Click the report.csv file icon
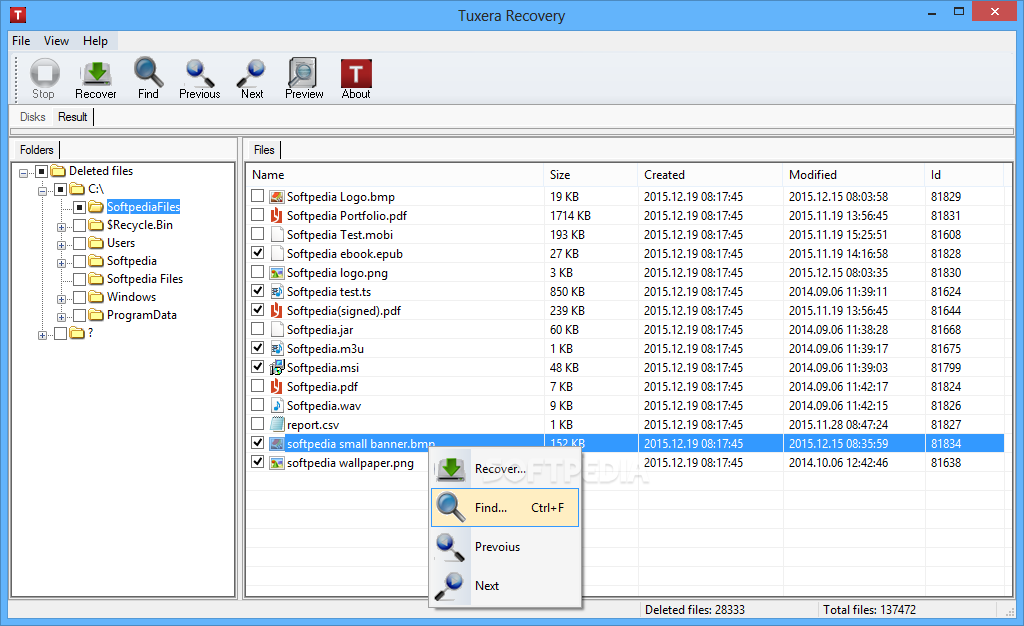This screenshot has width=1024, height=626. [277, 424]
